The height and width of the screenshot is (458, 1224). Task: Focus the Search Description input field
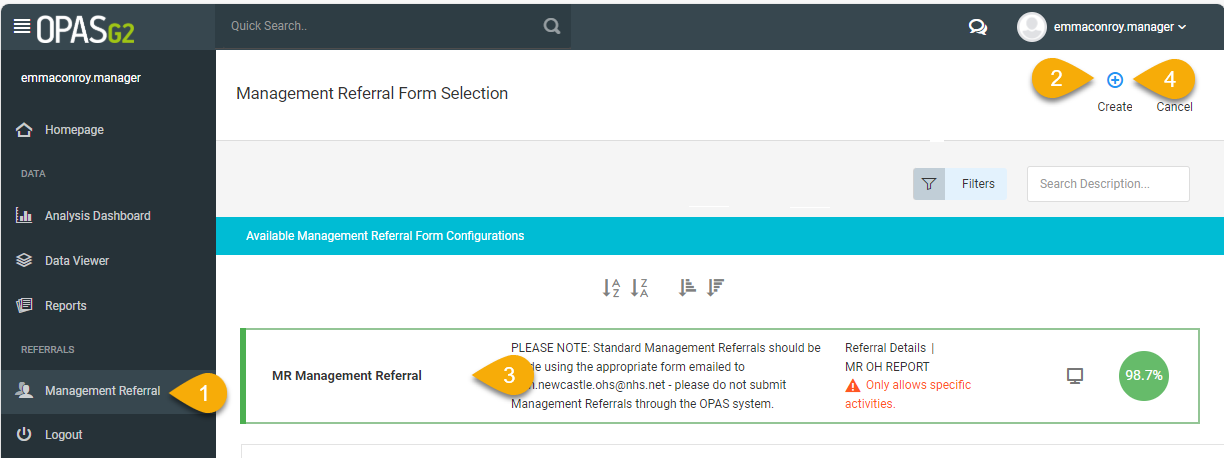coord(1108,184)
